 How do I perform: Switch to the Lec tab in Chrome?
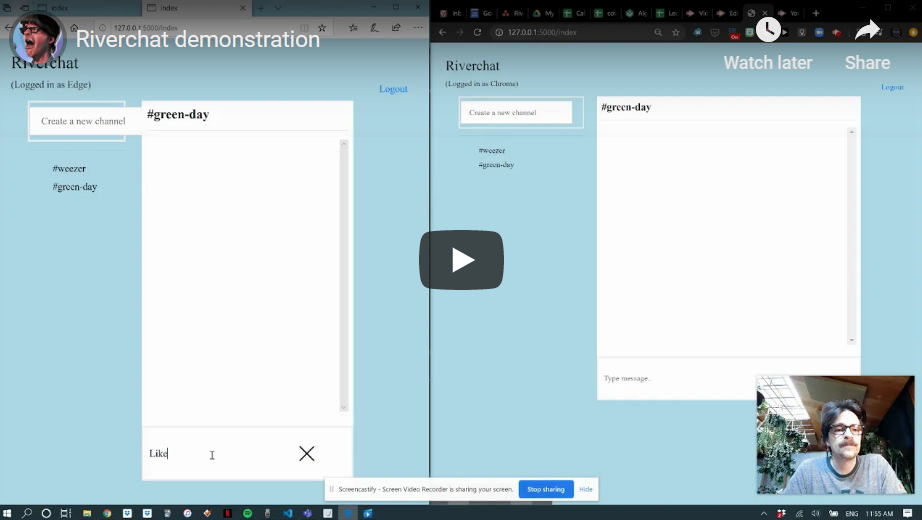pos(667,13)
